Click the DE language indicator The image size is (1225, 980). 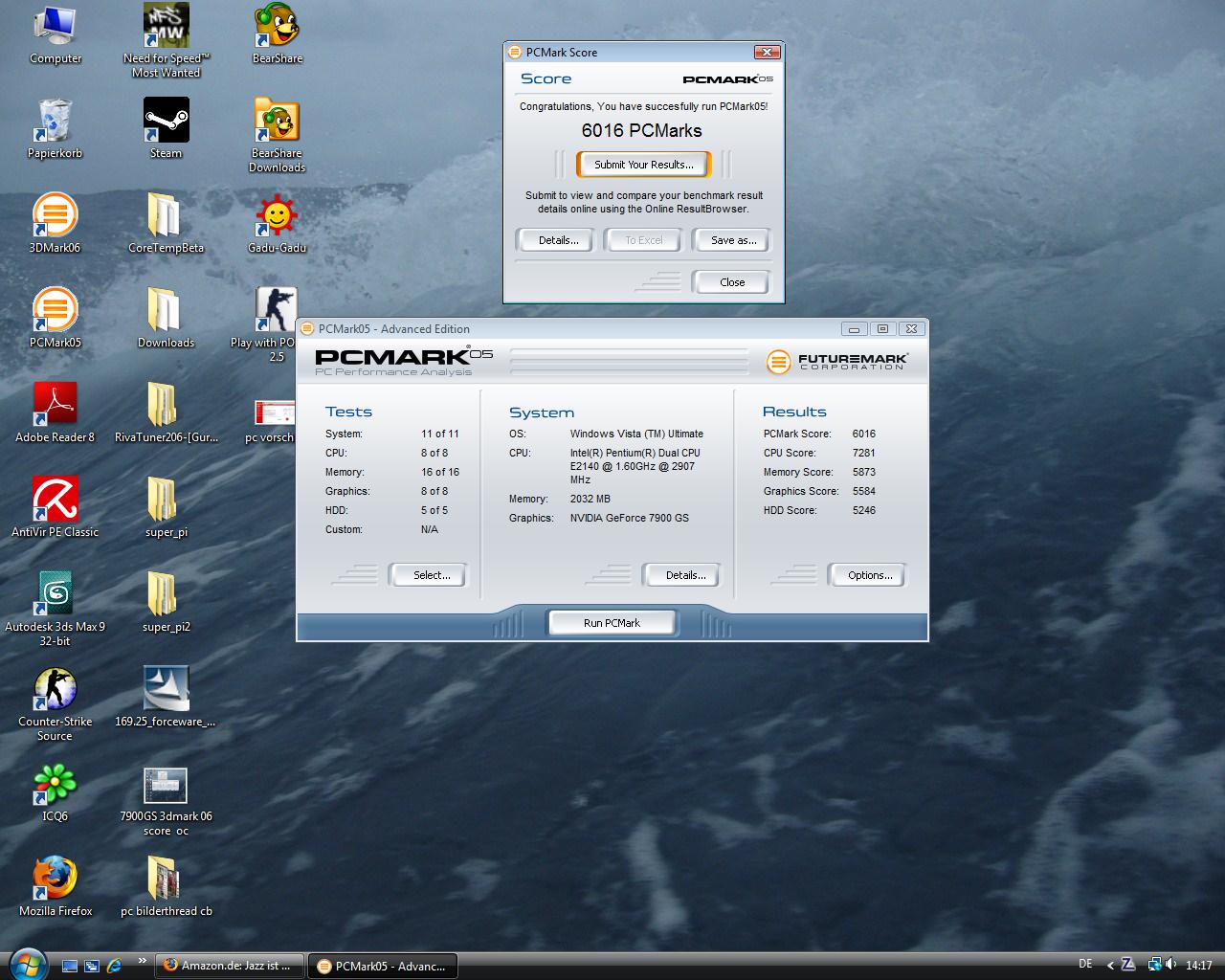point(1085,964)
